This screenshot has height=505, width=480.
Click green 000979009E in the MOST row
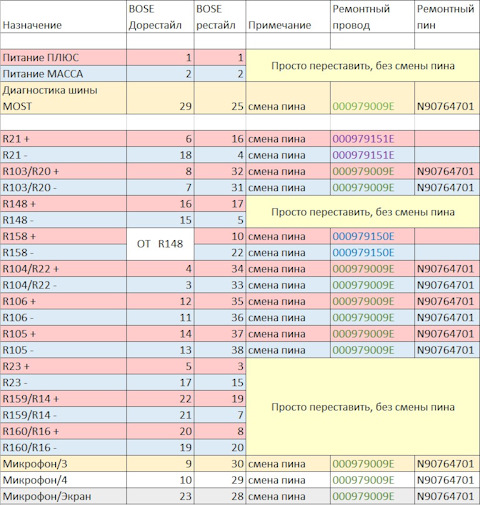[363, 106]
